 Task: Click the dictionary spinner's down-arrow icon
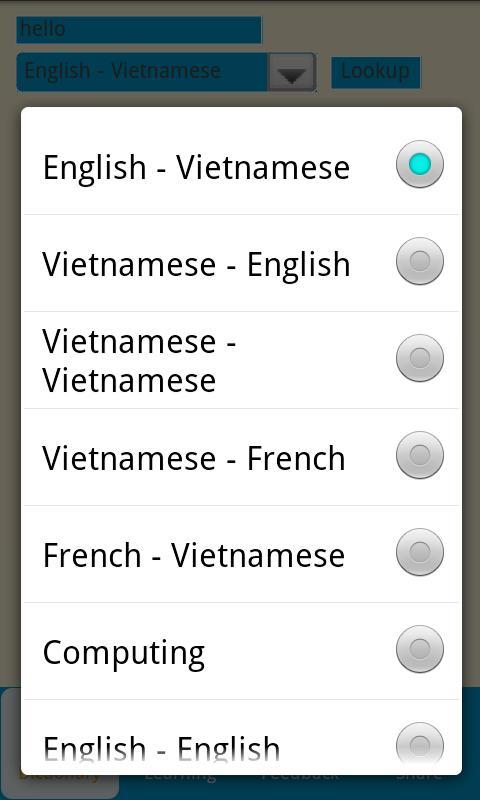click(x=292, y=72)
